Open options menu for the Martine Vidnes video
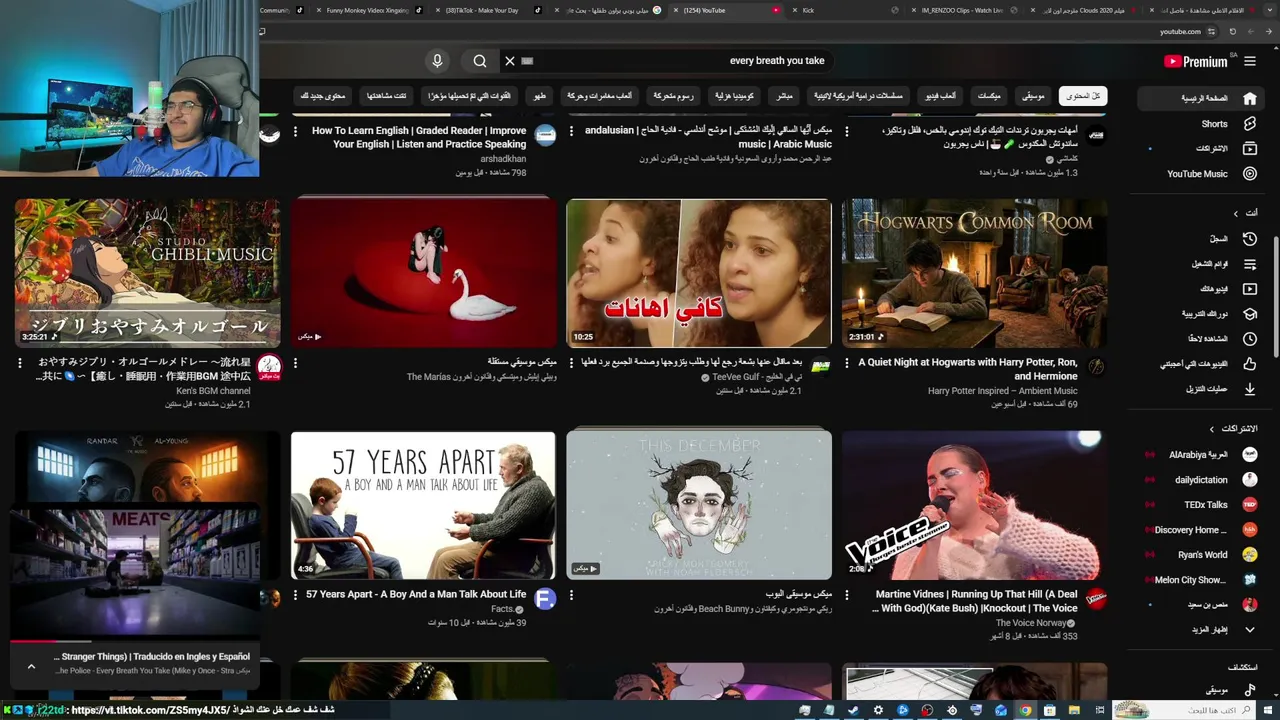Screen dimensions: 1280x720 pyautogui.click(x=847, y=595)
